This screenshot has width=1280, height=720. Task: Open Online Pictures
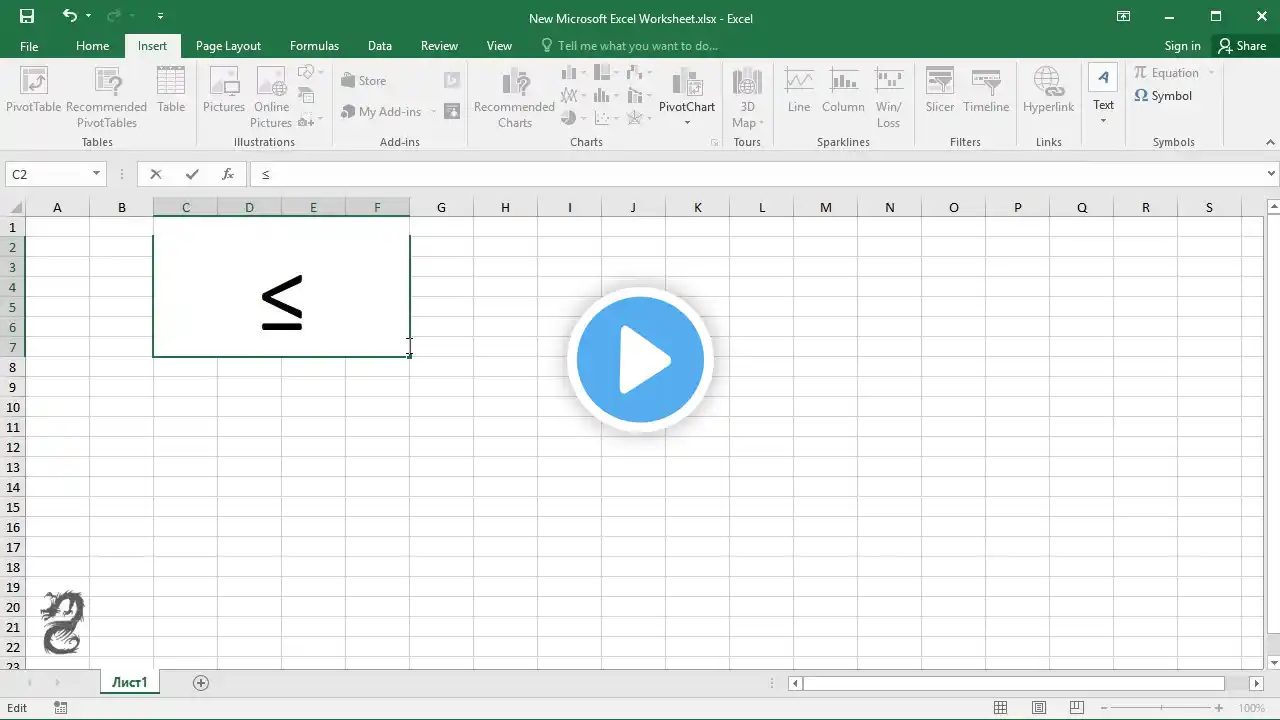pyautogui.click(x=271, y=97)
